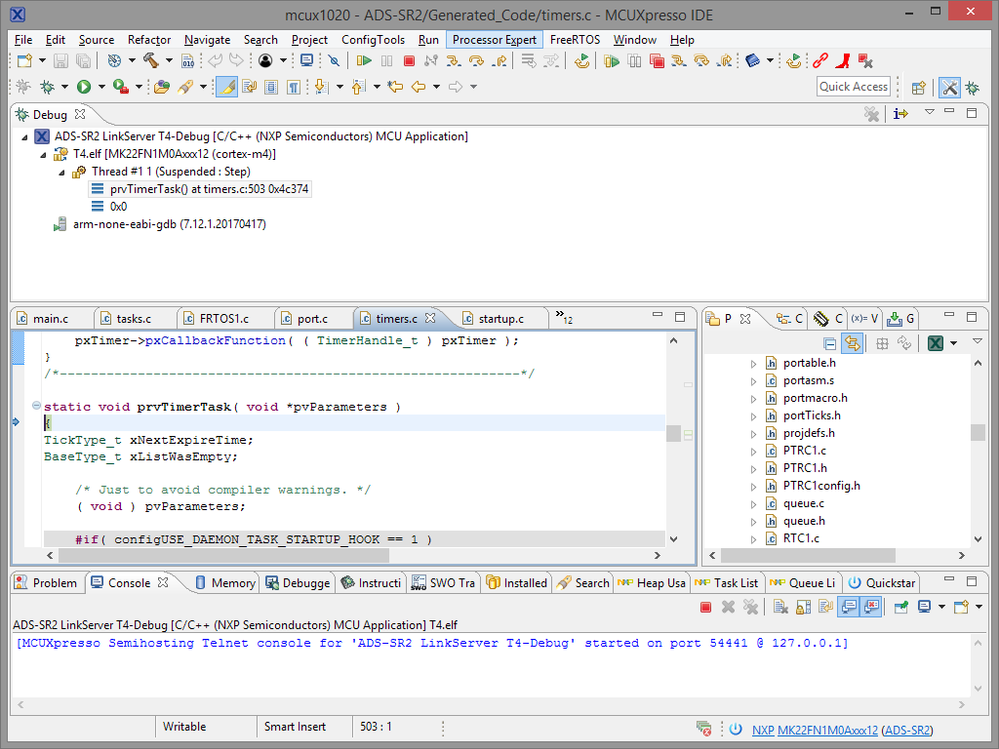
Task: Toggle console Scroll Lock button
Action: tap(803, 608)
